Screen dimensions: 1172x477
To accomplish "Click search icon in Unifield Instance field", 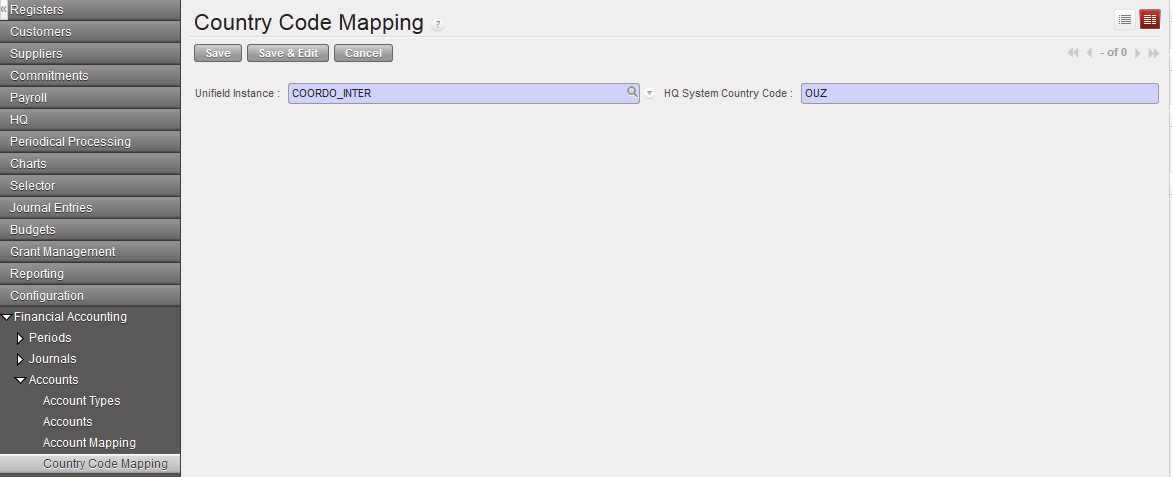I will point(632,92).
